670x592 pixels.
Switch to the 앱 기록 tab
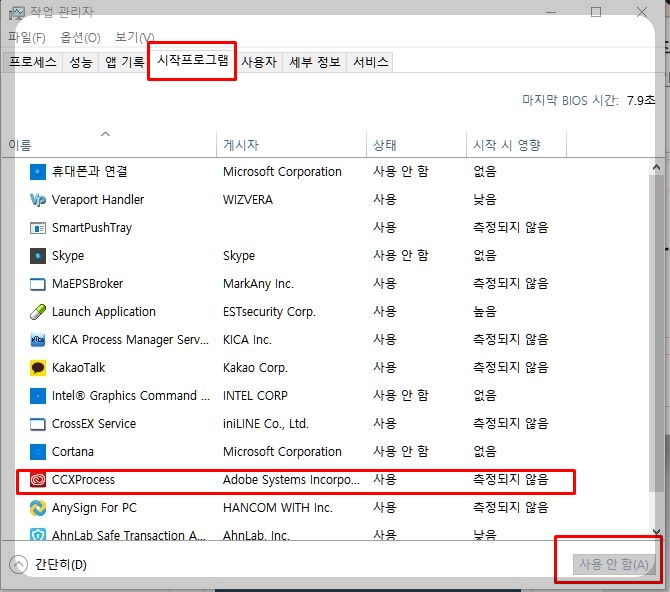[x=124, y=62]
